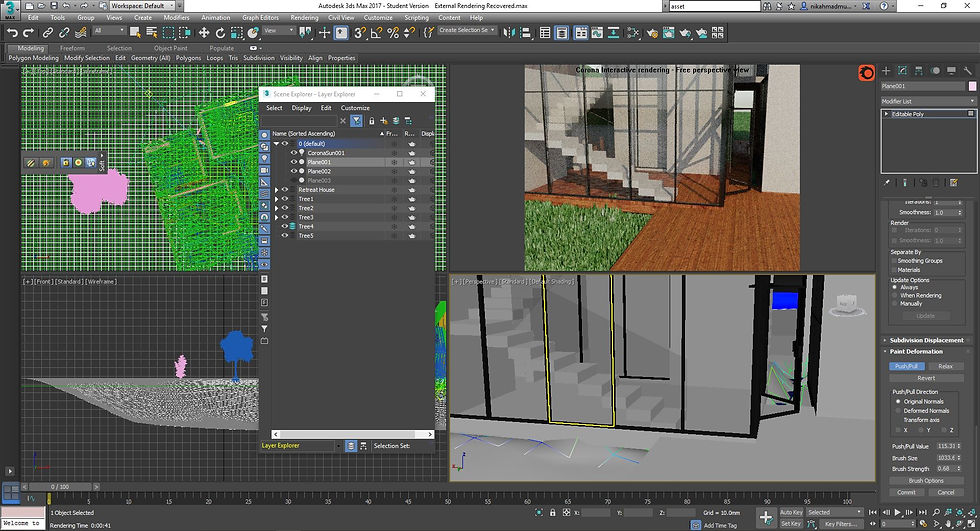980x531 pixels.
Task: Expand the Subdivision Displacement rollout
Action: tap(926, 340)
